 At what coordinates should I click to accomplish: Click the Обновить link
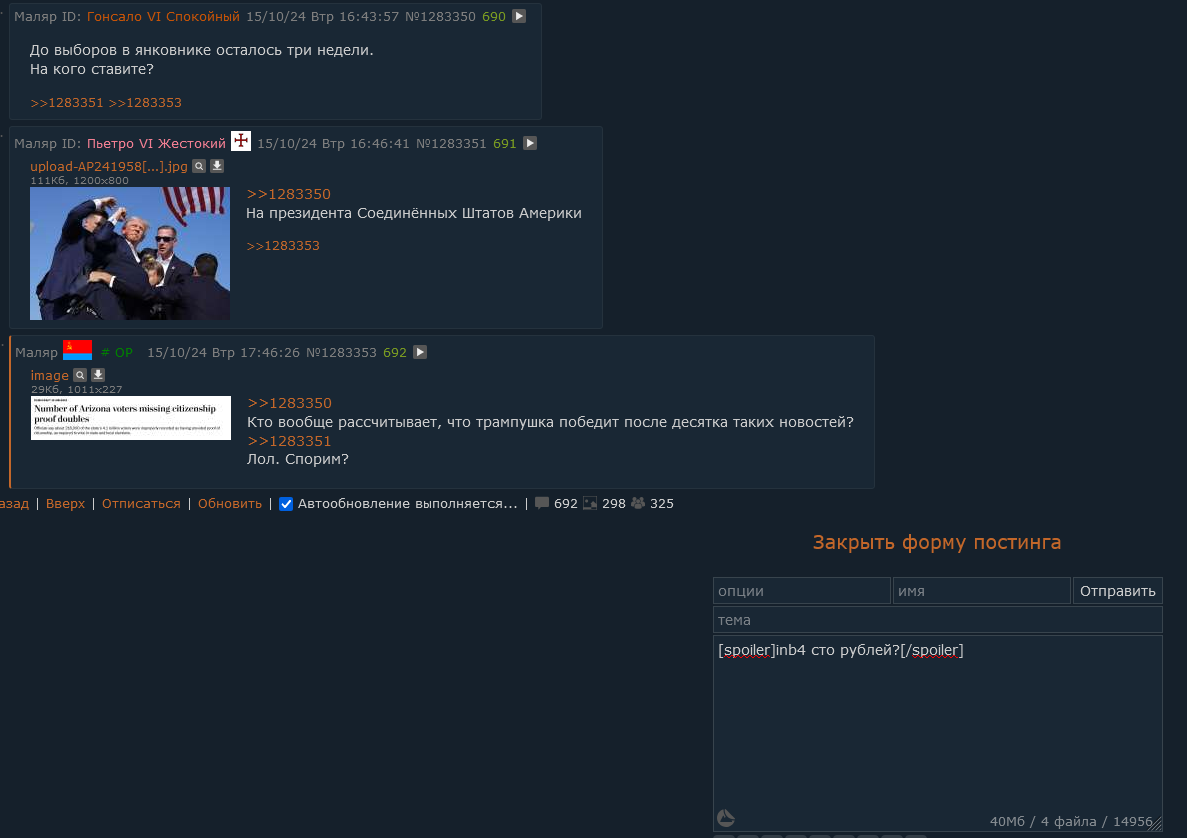pos(229,503)
